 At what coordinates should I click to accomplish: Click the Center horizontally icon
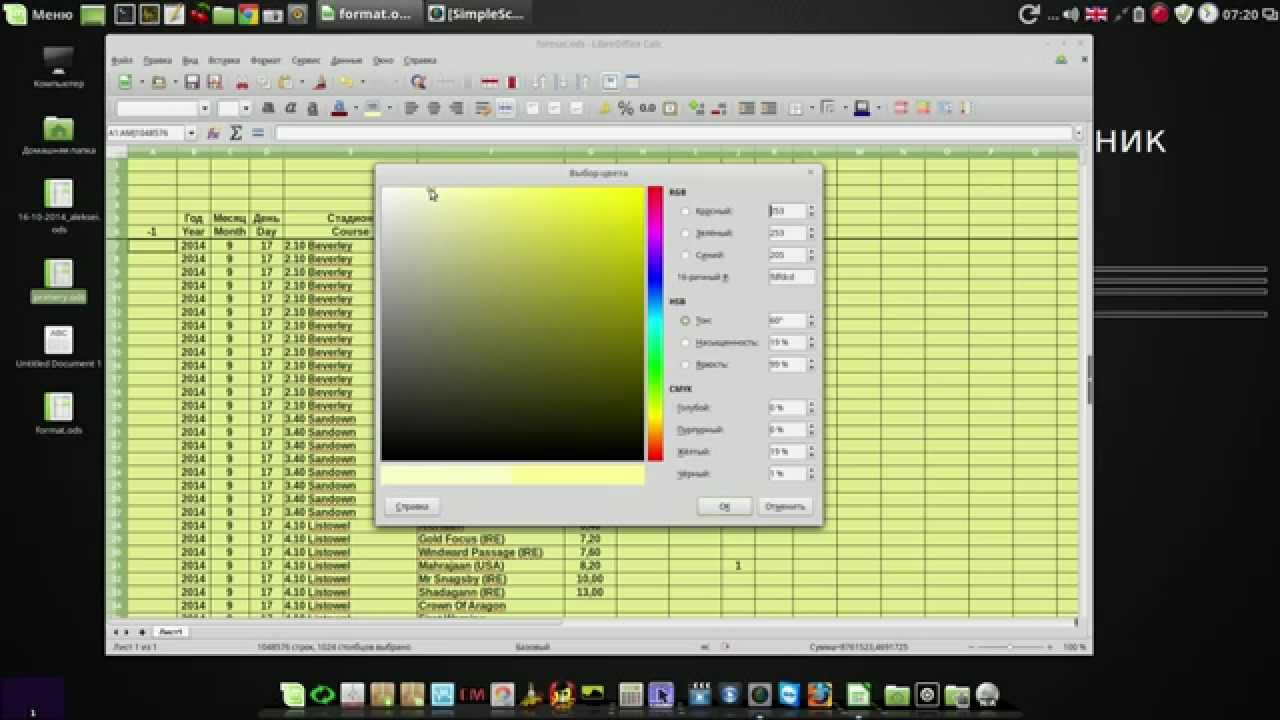(434, 108)
